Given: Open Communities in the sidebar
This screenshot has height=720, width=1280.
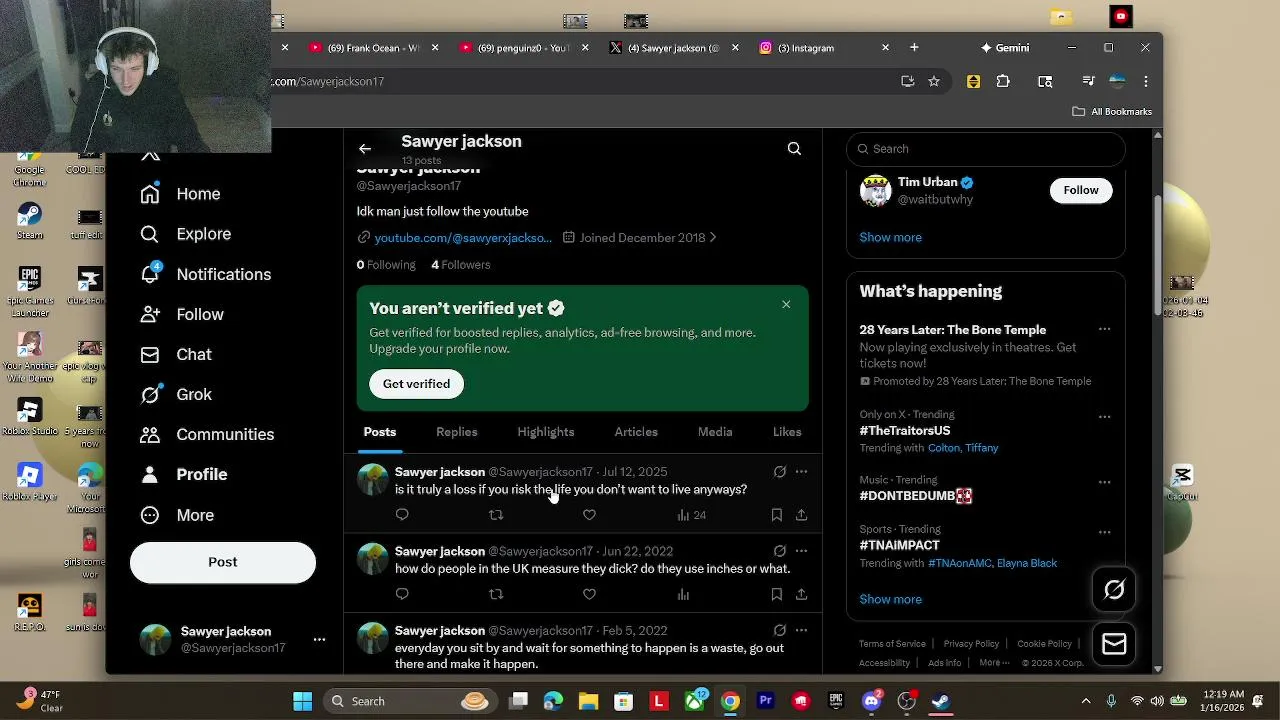Looking at the screenshot, I should (207, 434).
